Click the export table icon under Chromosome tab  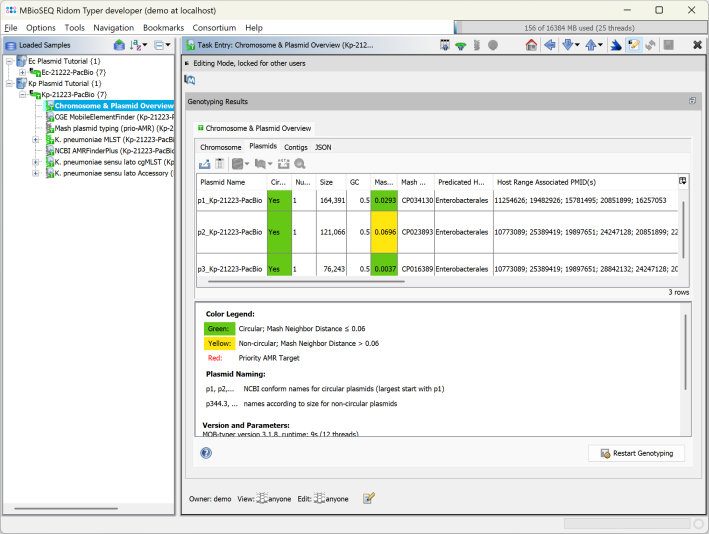click(x=205, y=163)
